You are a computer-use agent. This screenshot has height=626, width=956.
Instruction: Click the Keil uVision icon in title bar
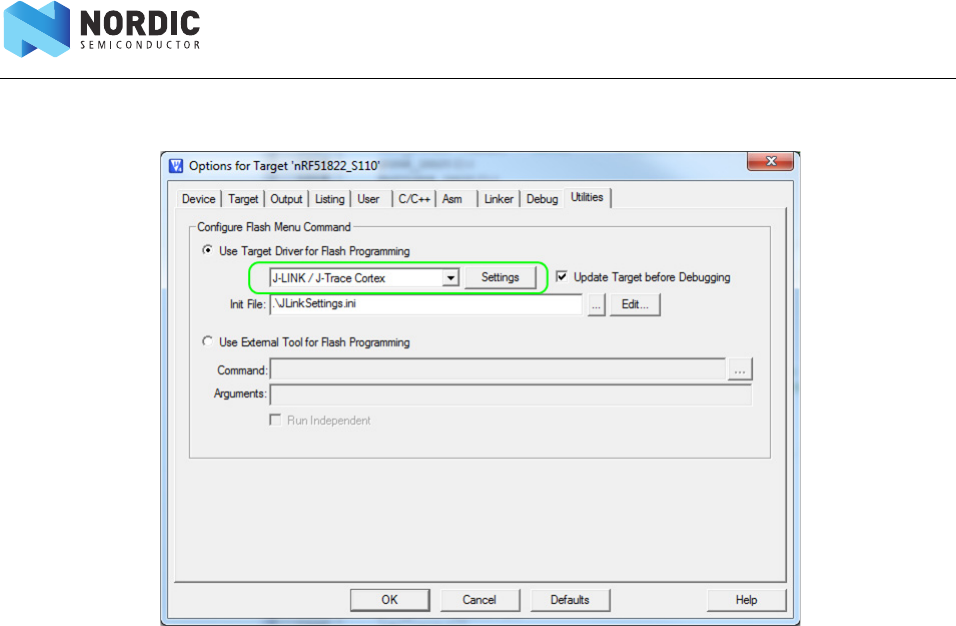(176, 166)
